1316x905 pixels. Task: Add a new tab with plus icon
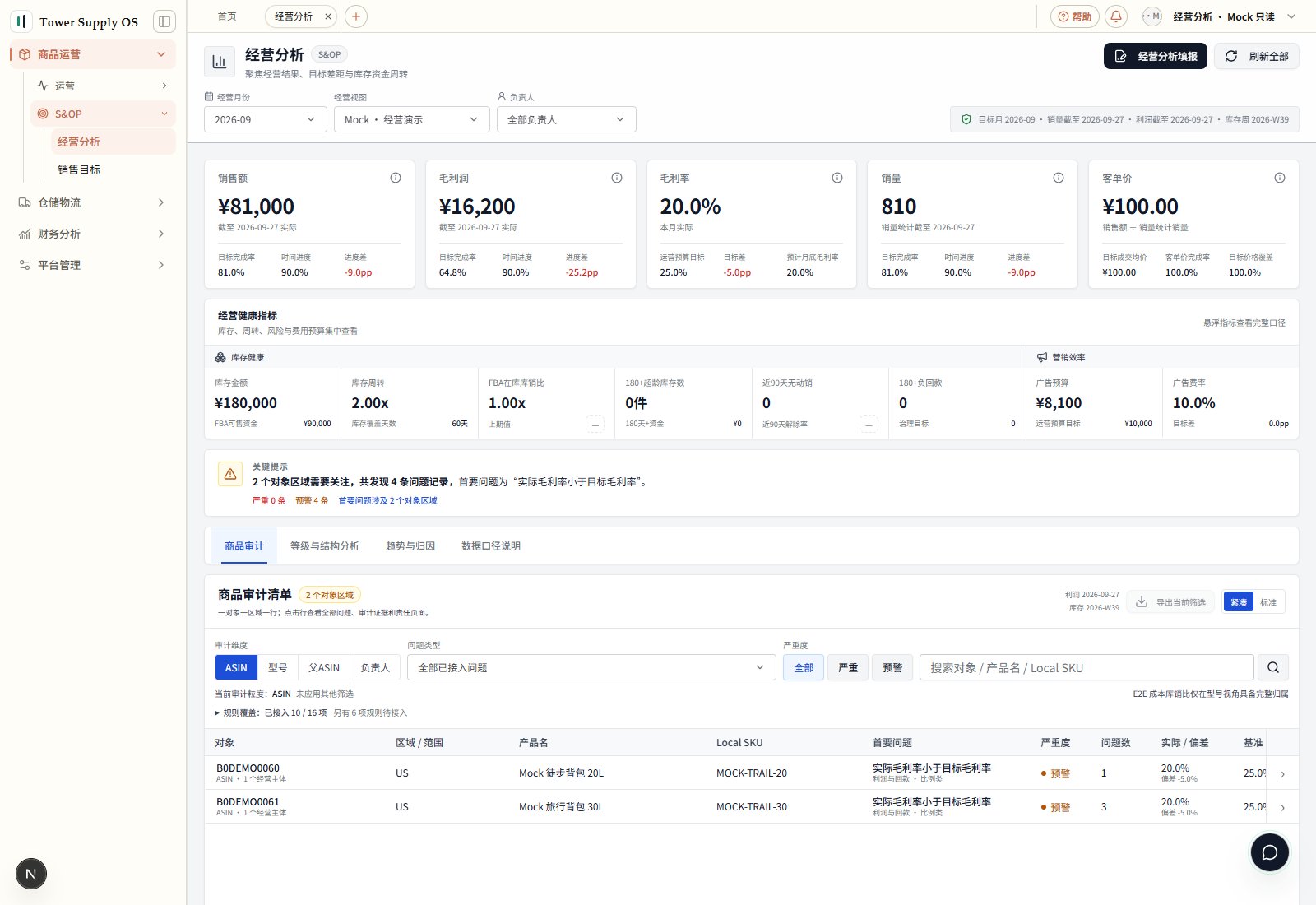[356, 16]
